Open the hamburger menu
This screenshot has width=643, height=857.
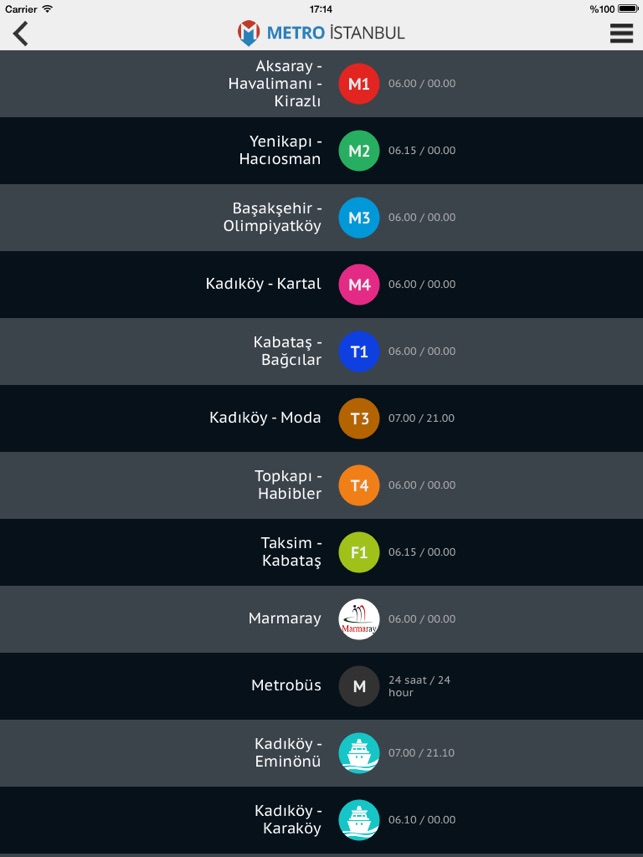622,33
